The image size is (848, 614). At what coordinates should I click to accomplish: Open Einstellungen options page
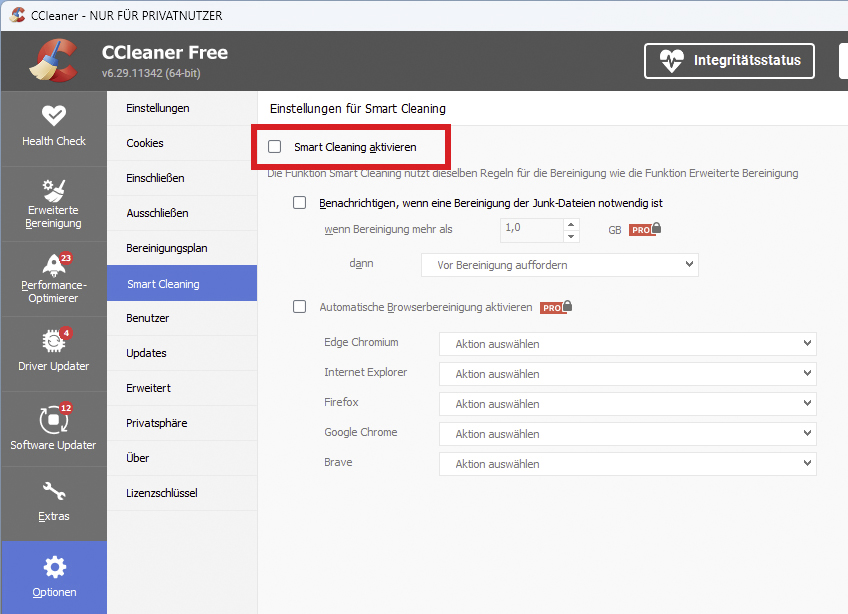click(x=182, y=108)
